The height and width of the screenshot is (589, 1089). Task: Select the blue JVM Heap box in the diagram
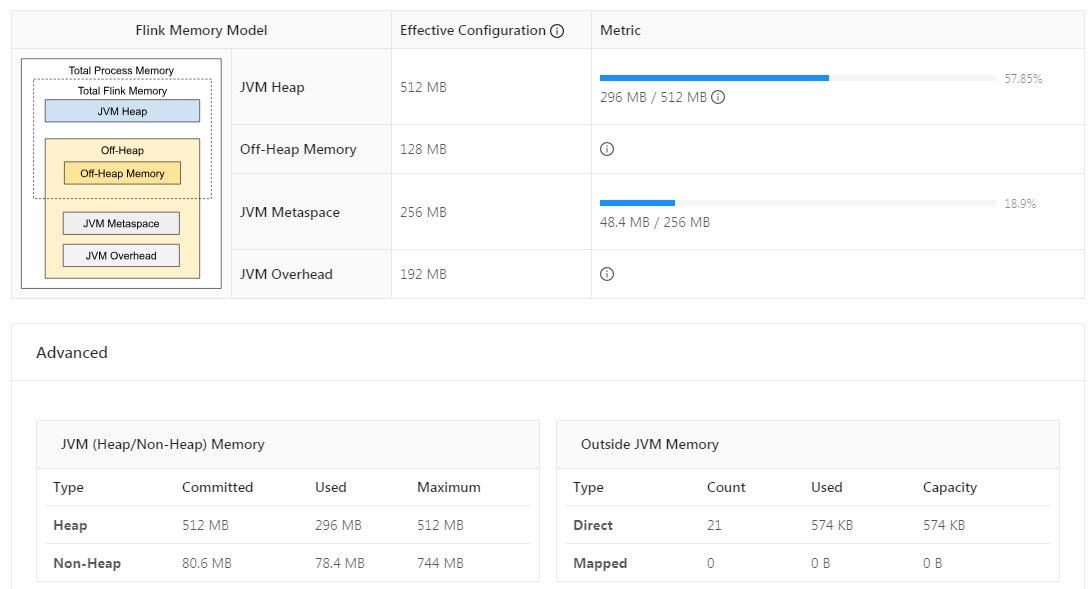122,111
